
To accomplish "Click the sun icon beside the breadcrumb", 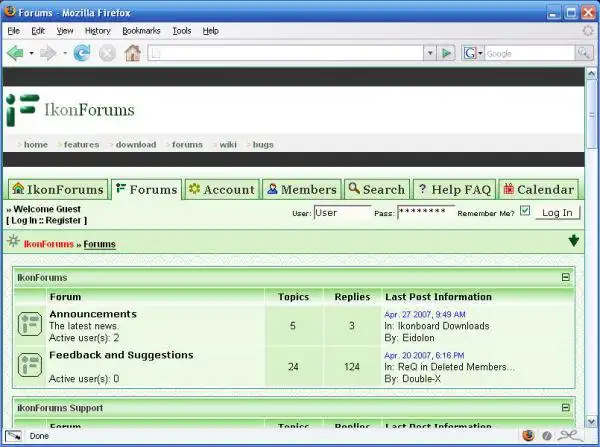I will point(13,241).
